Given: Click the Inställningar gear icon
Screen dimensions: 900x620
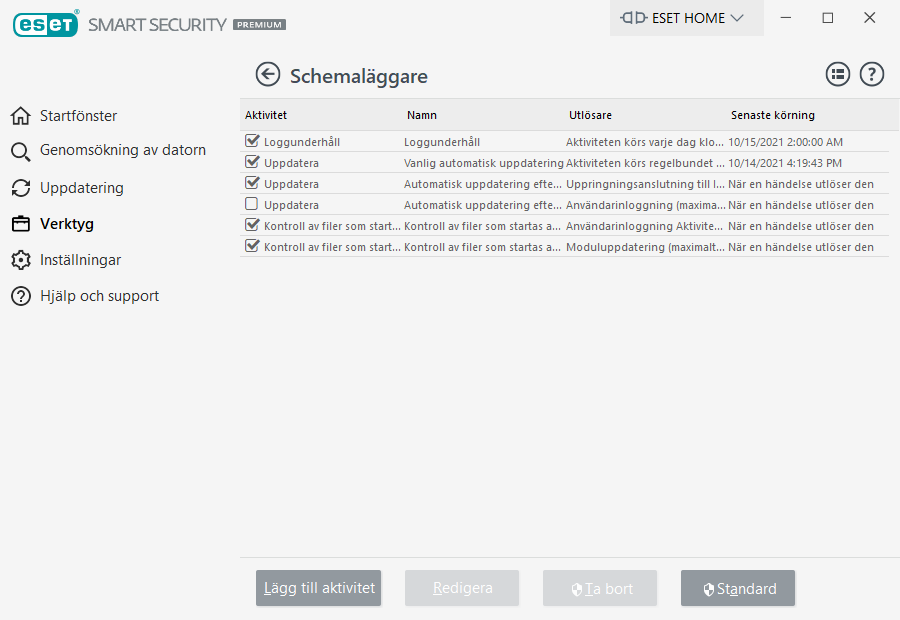Looking at the screenshot, I should pos(20,260).
